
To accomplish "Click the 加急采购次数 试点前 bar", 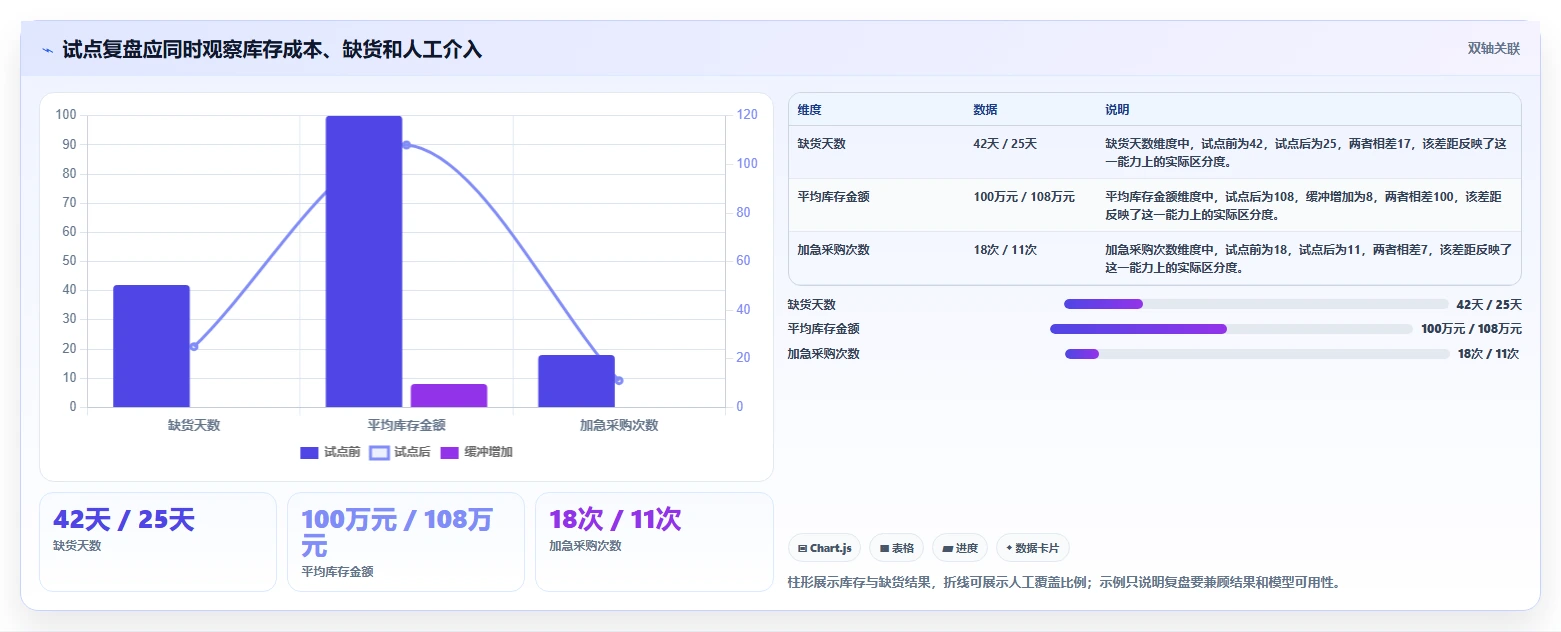I will (576, 381).
